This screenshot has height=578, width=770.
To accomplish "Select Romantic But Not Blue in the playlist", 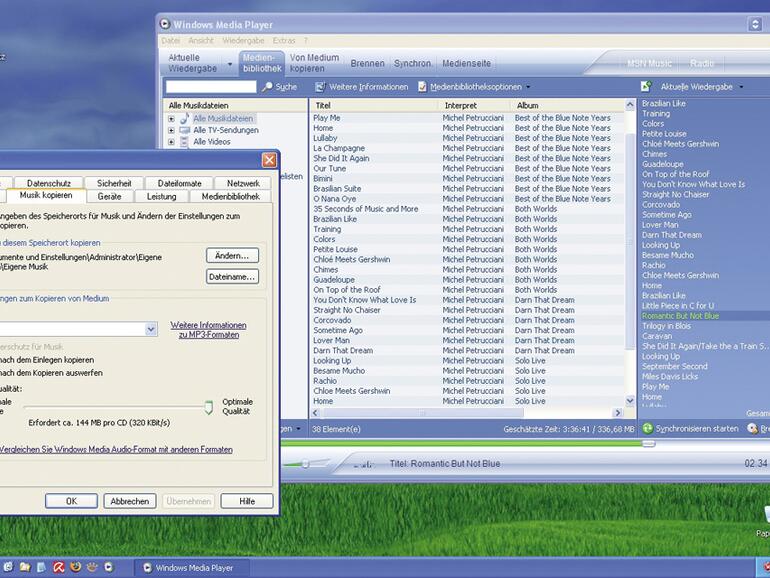I will (x=681, y=316).
